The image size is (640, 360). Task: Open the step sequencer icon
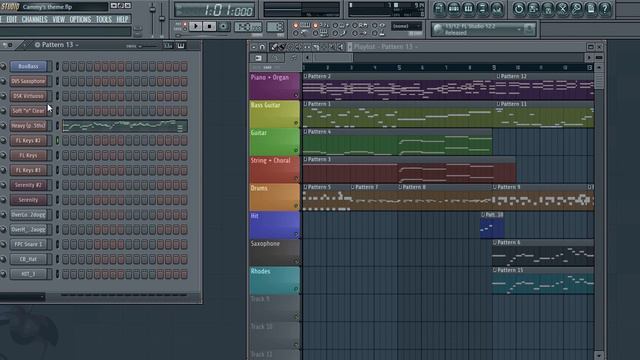[454, 9]
